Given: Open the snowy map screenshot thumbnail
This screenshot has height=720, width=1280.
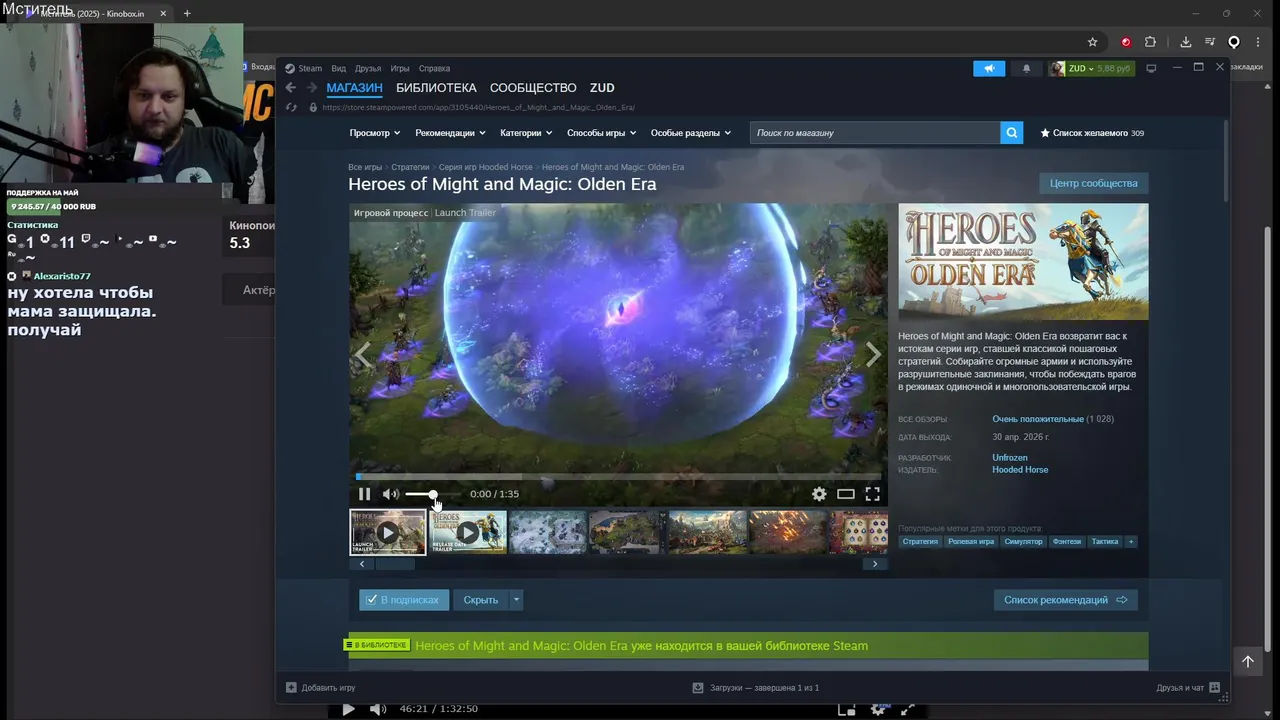Looking at the screenshot, I should [547, 532].
